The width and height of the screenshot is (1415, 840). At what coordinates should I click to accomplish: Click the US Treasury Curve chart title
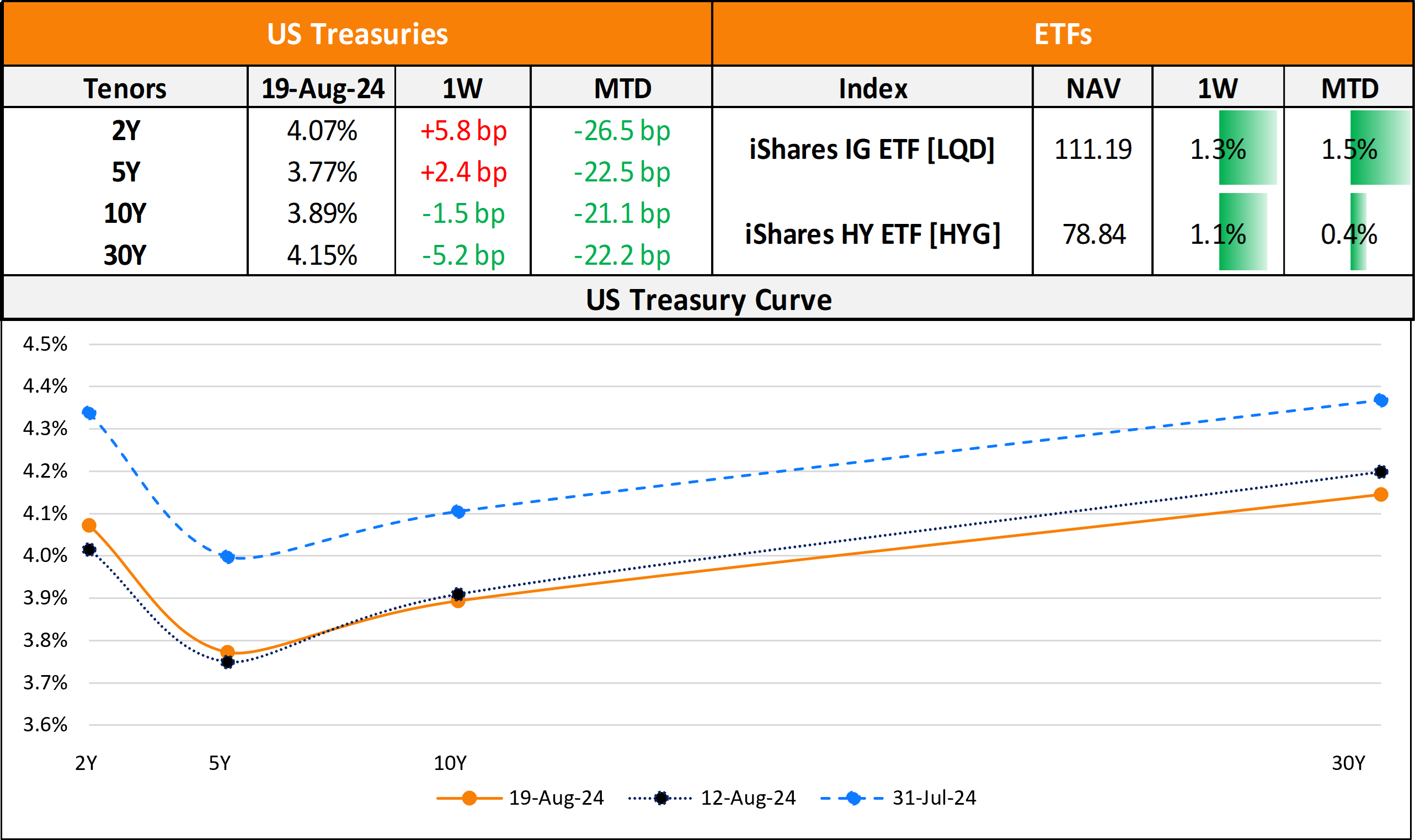[x=708, y=299]
